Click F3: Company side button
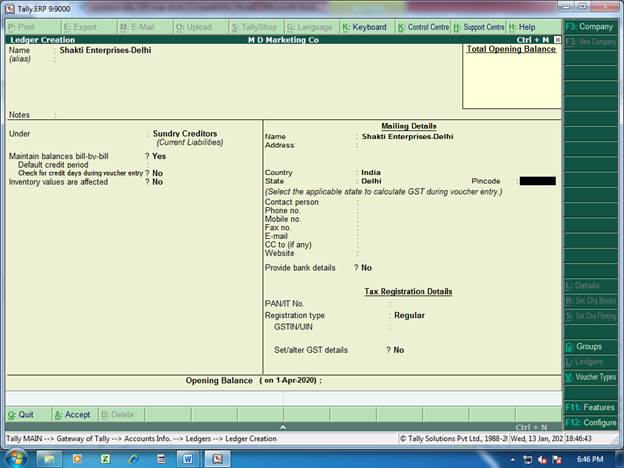The height and width of the screenshot is (468, 624). 591,27
